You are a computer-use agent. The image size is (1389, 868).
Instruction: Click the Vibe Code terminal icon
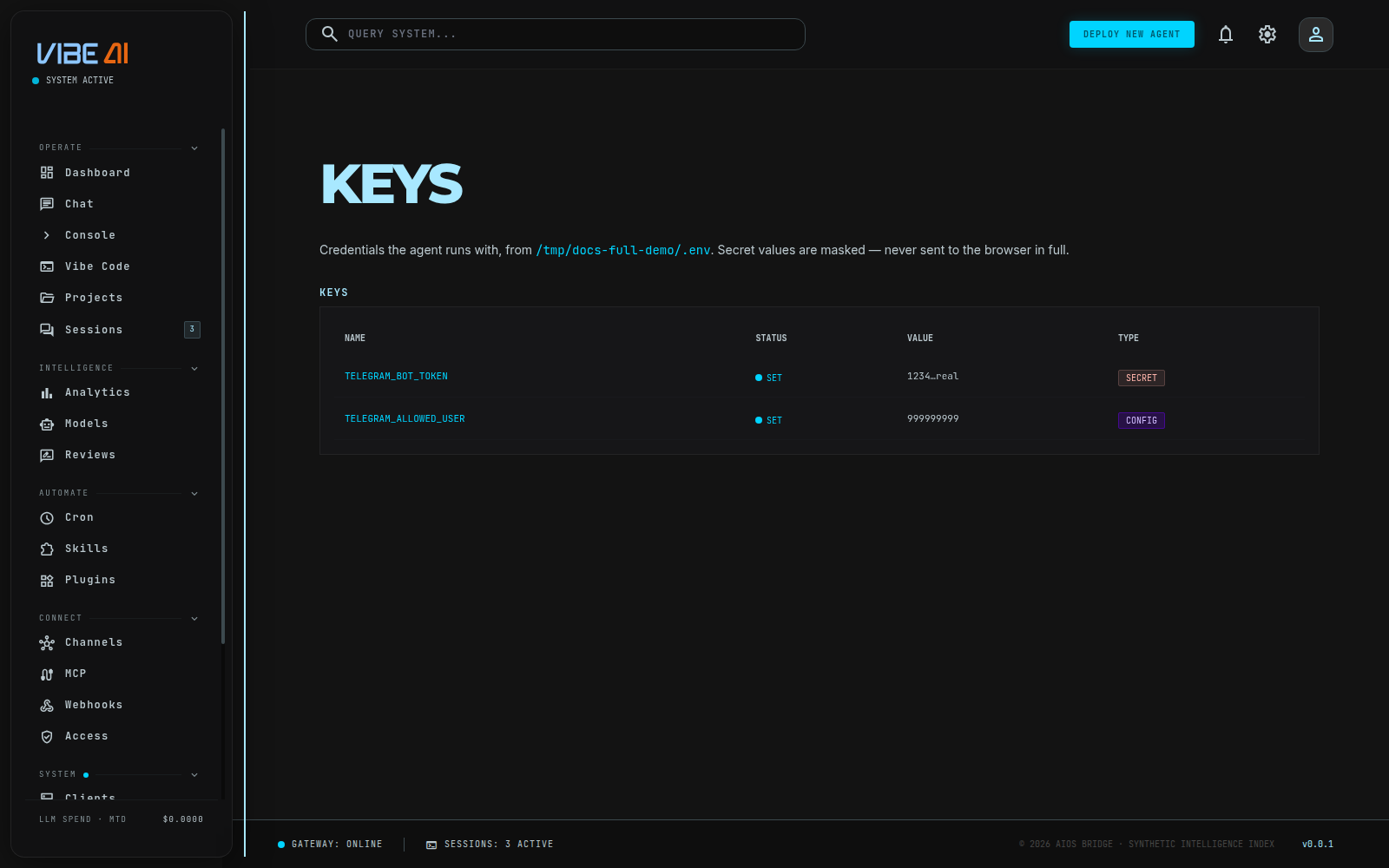click(47, 266)
